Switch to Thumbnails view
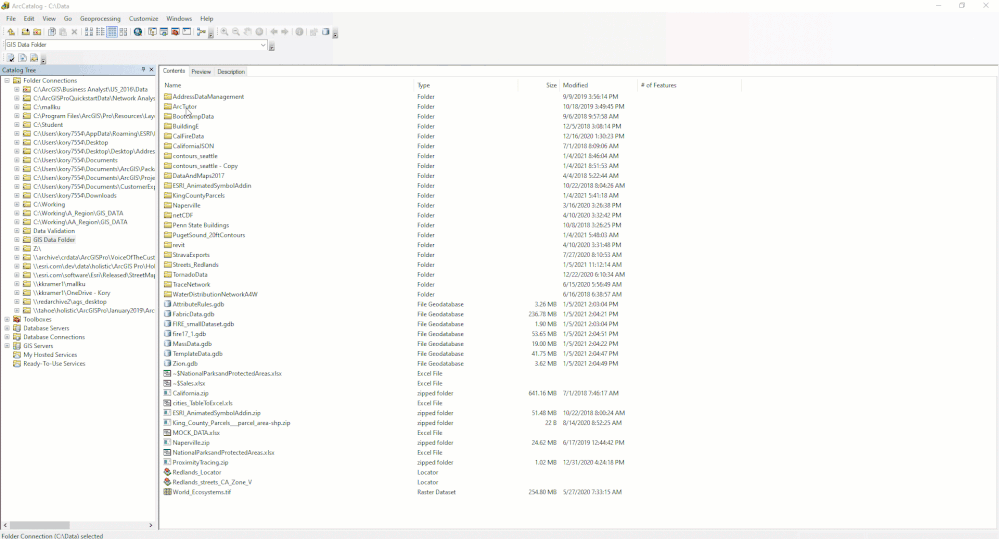Screen dimensions: 999x539 click(x=124, y=32)
